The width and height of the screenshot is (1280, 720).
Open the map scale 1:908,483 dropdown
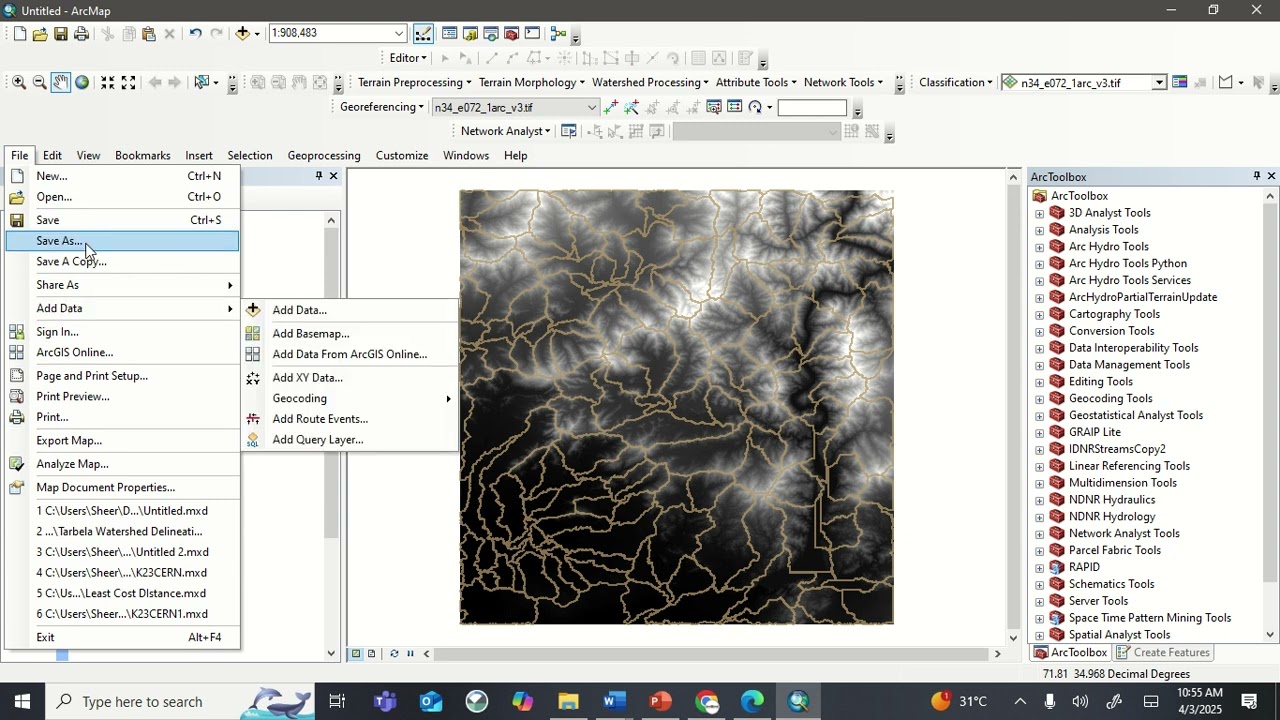pos(398,33)
